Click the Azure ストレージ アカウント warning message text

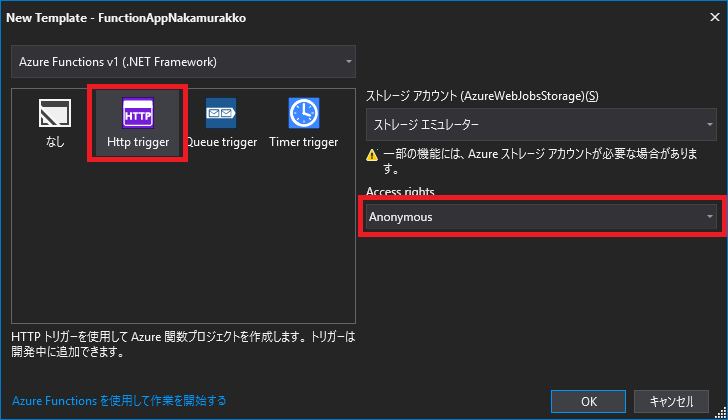540,161
